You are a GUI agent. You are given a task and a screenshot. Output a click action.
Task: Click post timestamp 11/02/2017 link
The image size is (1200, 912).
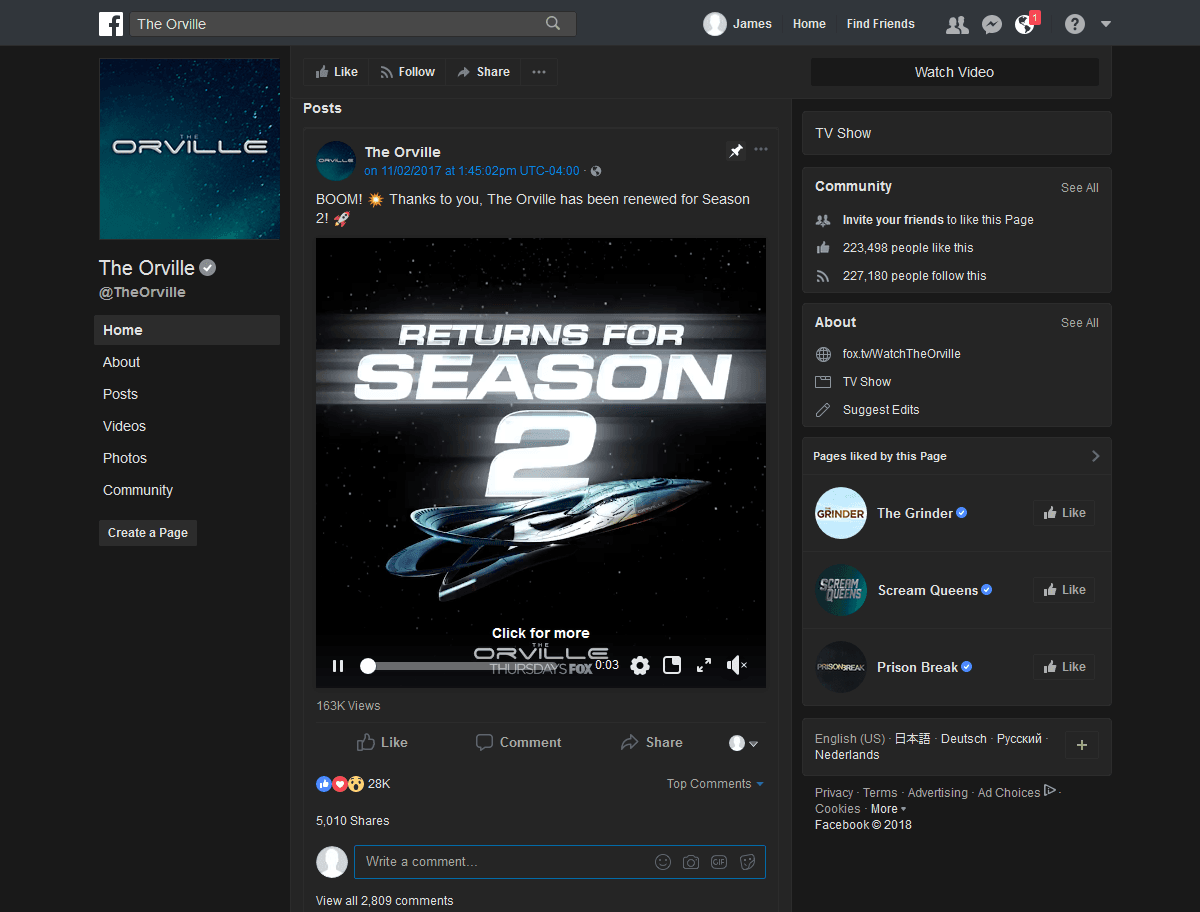pyautogui.click(x=472, y=171)
